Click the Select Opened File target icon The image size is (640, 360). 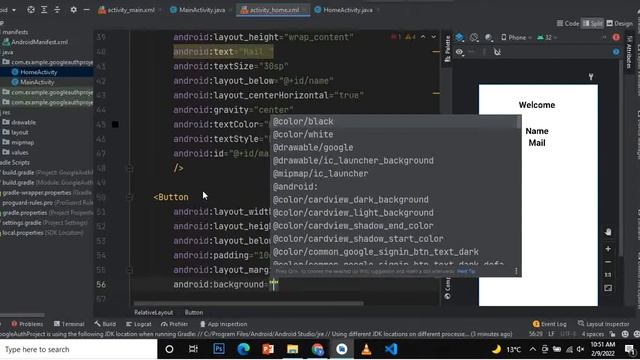point(31,10)
